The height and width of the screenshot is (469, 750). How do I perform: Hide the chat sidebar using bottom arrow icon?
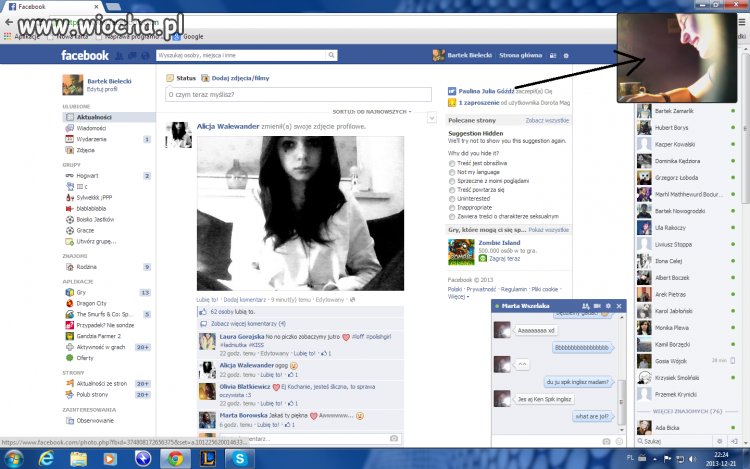pyautogui.click(x=734, y=441)
